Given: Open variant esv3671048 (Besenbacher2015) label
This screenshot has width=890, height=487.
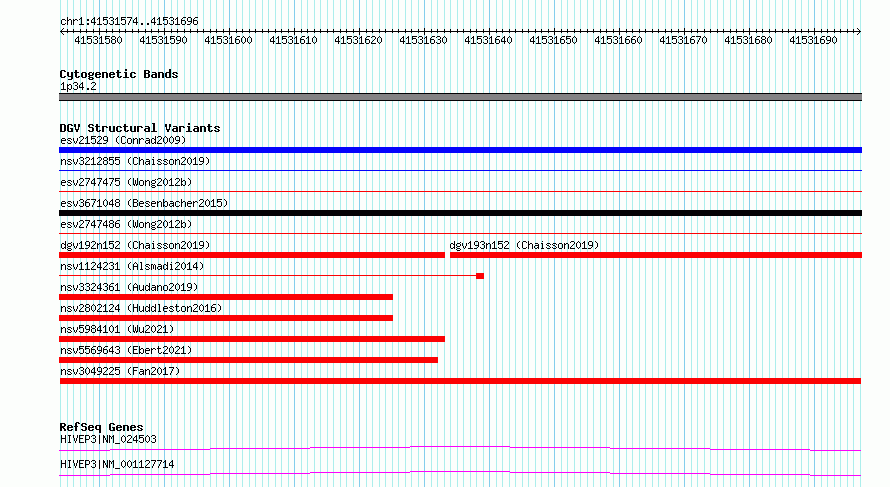Looking at the screenshot, I should coord(144,203).
